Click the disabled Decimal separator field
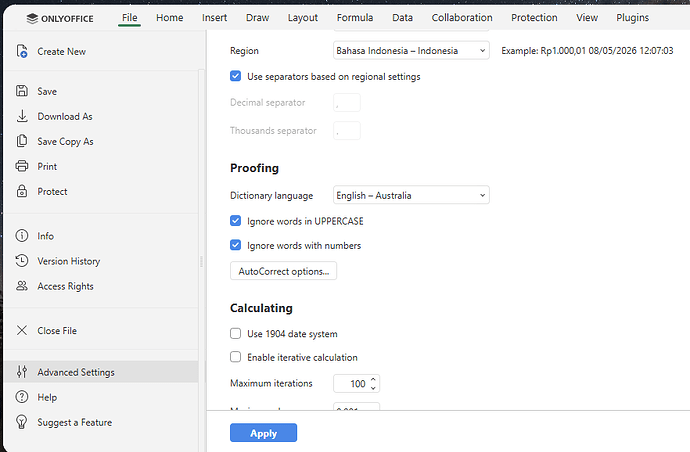690x452 pixels. pyautogui.click(x=347, y=103)
